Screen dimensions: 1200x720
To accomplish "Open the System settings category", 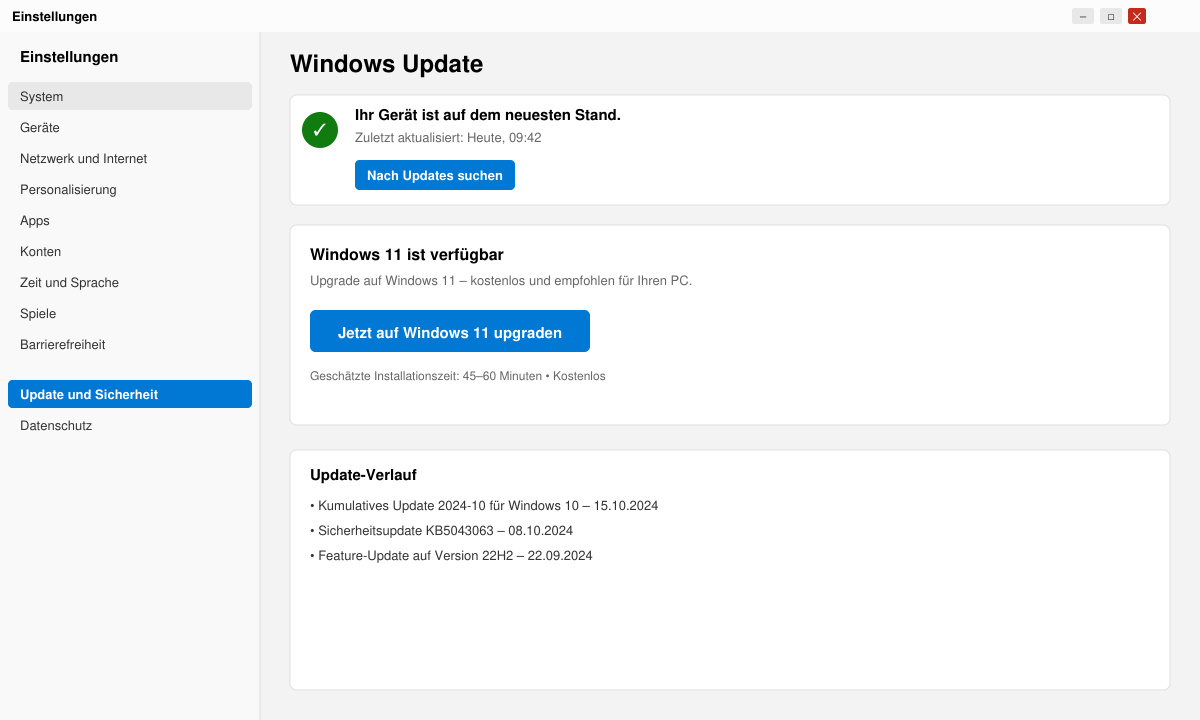I will point(130,96).
